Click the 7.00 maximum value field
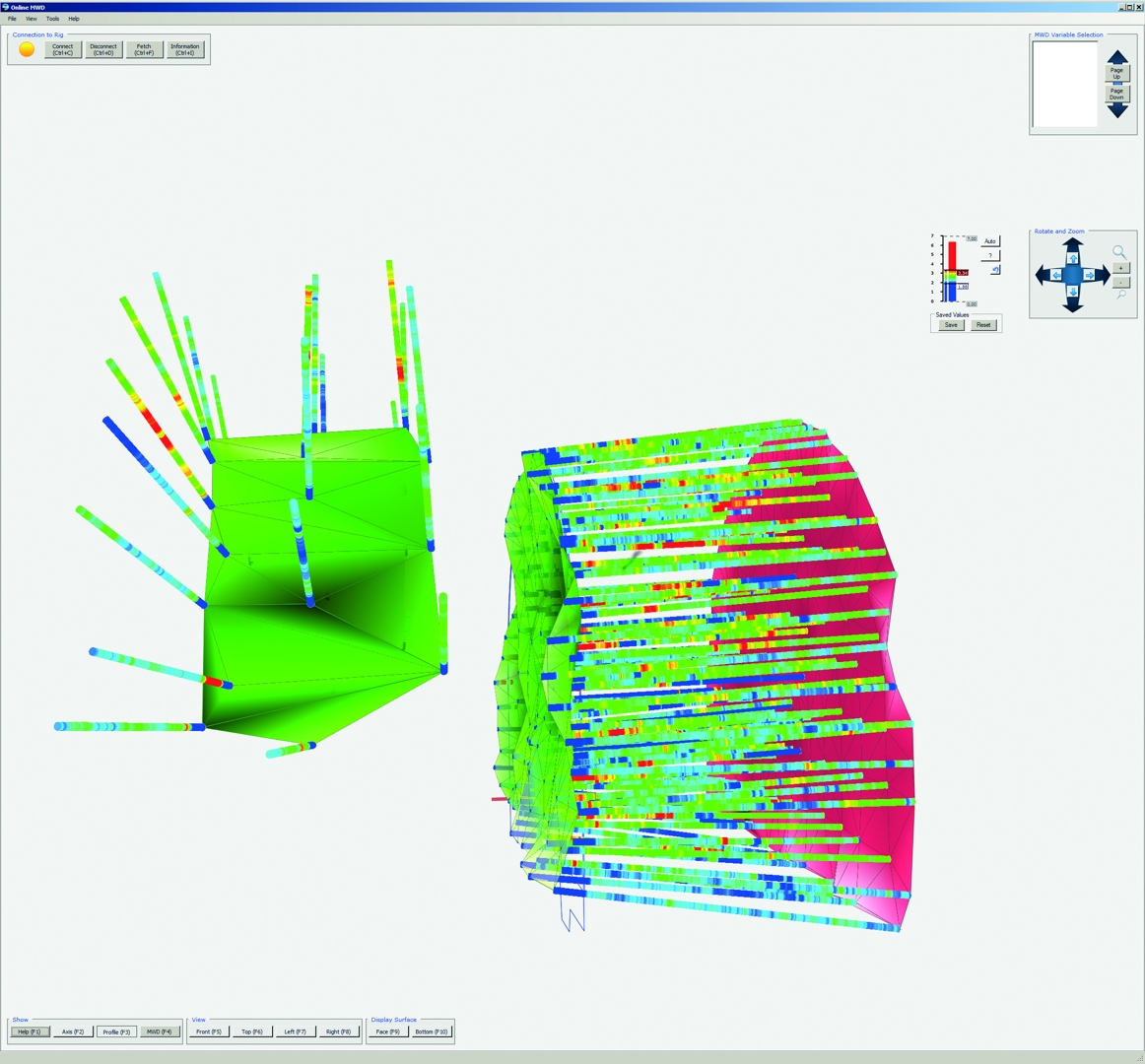Viewport: 1145px width, 1064px height. 972,238
